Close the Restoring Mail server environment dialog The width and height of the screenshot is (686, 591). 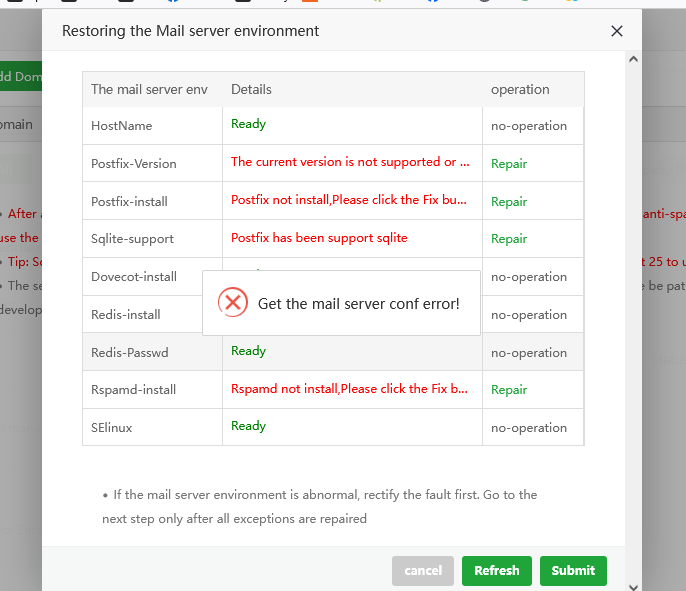[617, 31]
